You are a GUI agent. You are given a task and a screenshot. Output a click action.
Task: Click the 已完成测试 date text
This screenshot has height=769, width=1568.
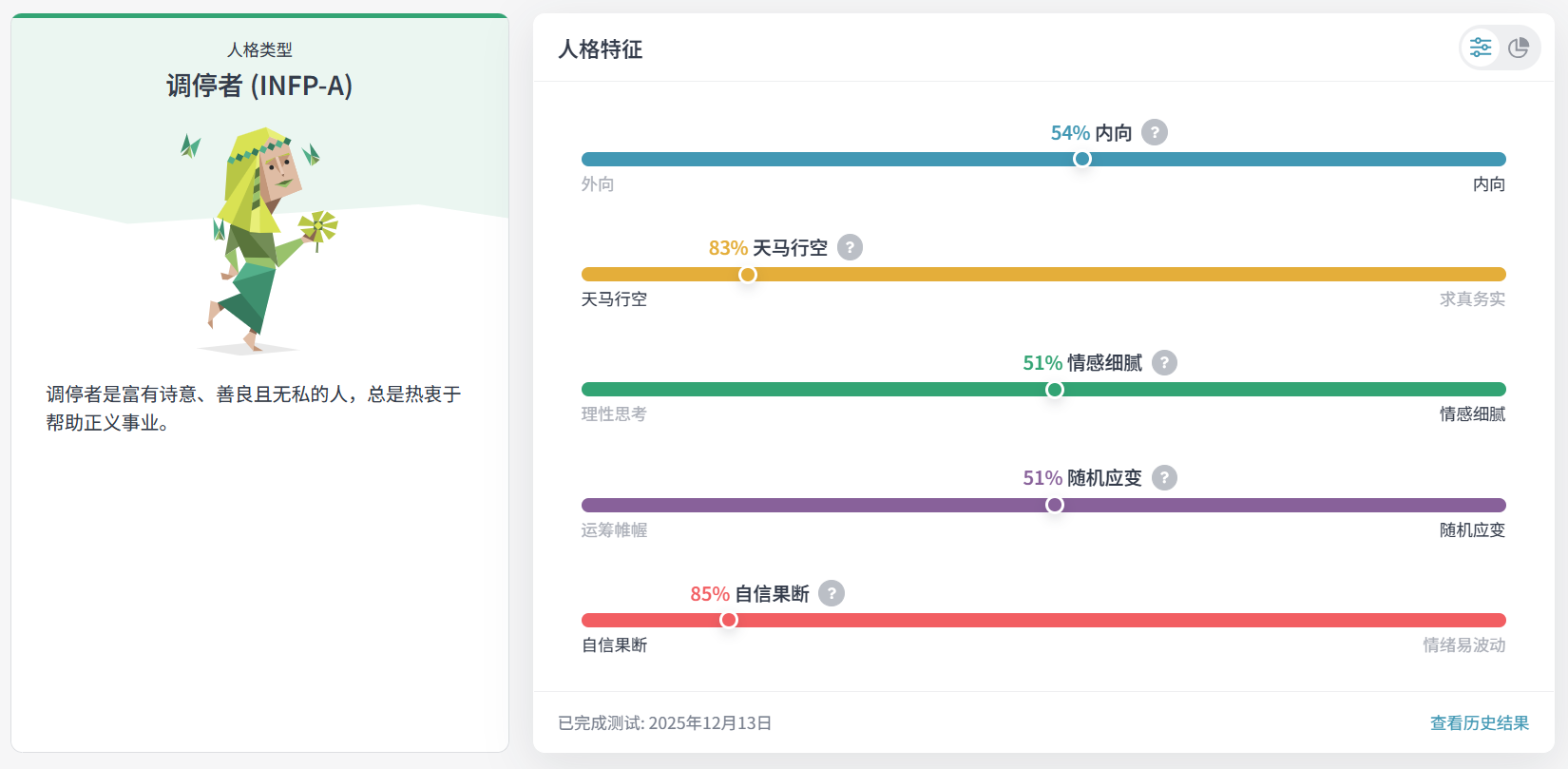point(664,723)
